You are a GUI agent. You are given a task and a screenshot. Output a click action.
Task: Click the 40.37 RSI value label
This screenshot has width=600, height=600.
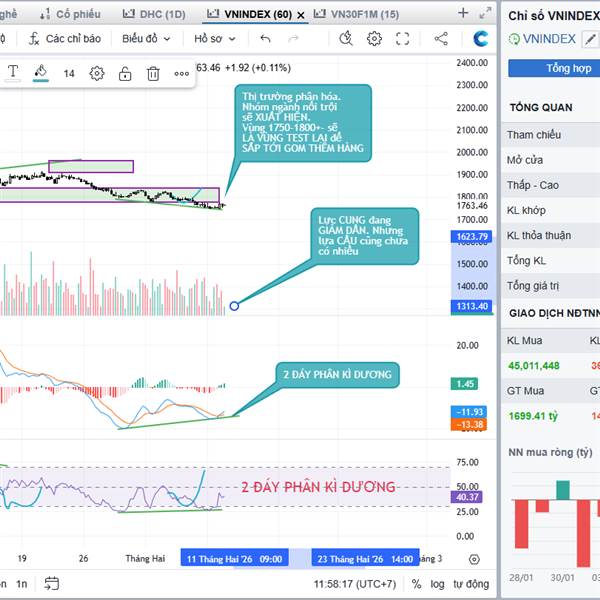tap(467, 497)
